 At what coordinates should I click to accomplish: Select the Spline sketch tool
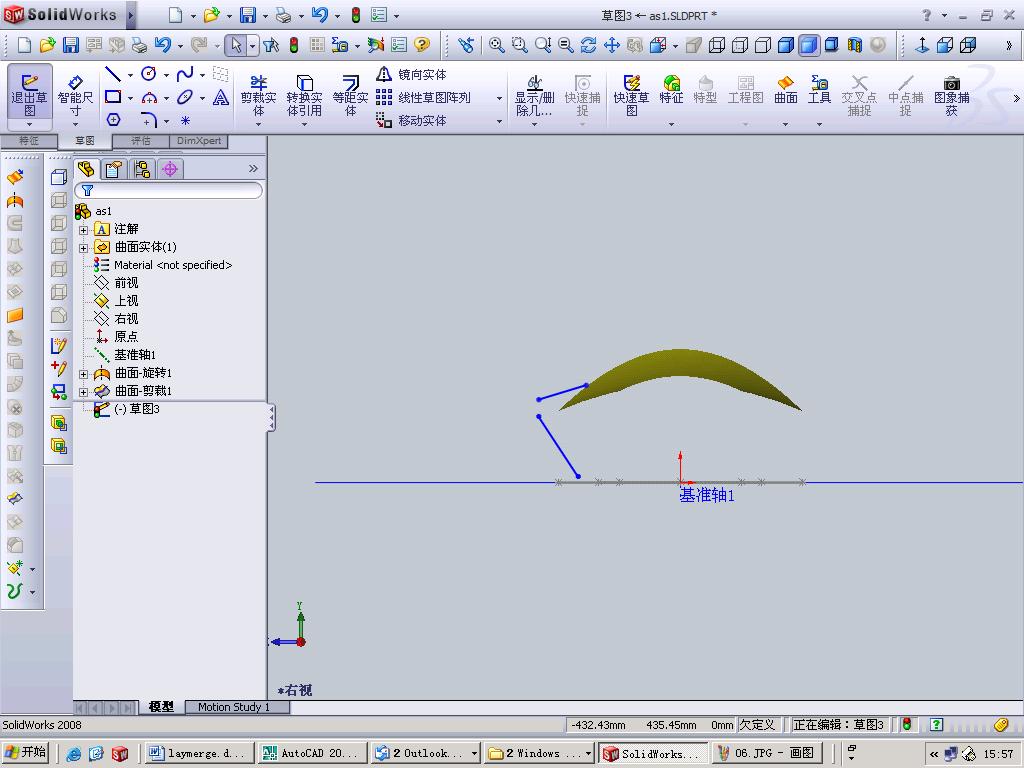[185, 74]
